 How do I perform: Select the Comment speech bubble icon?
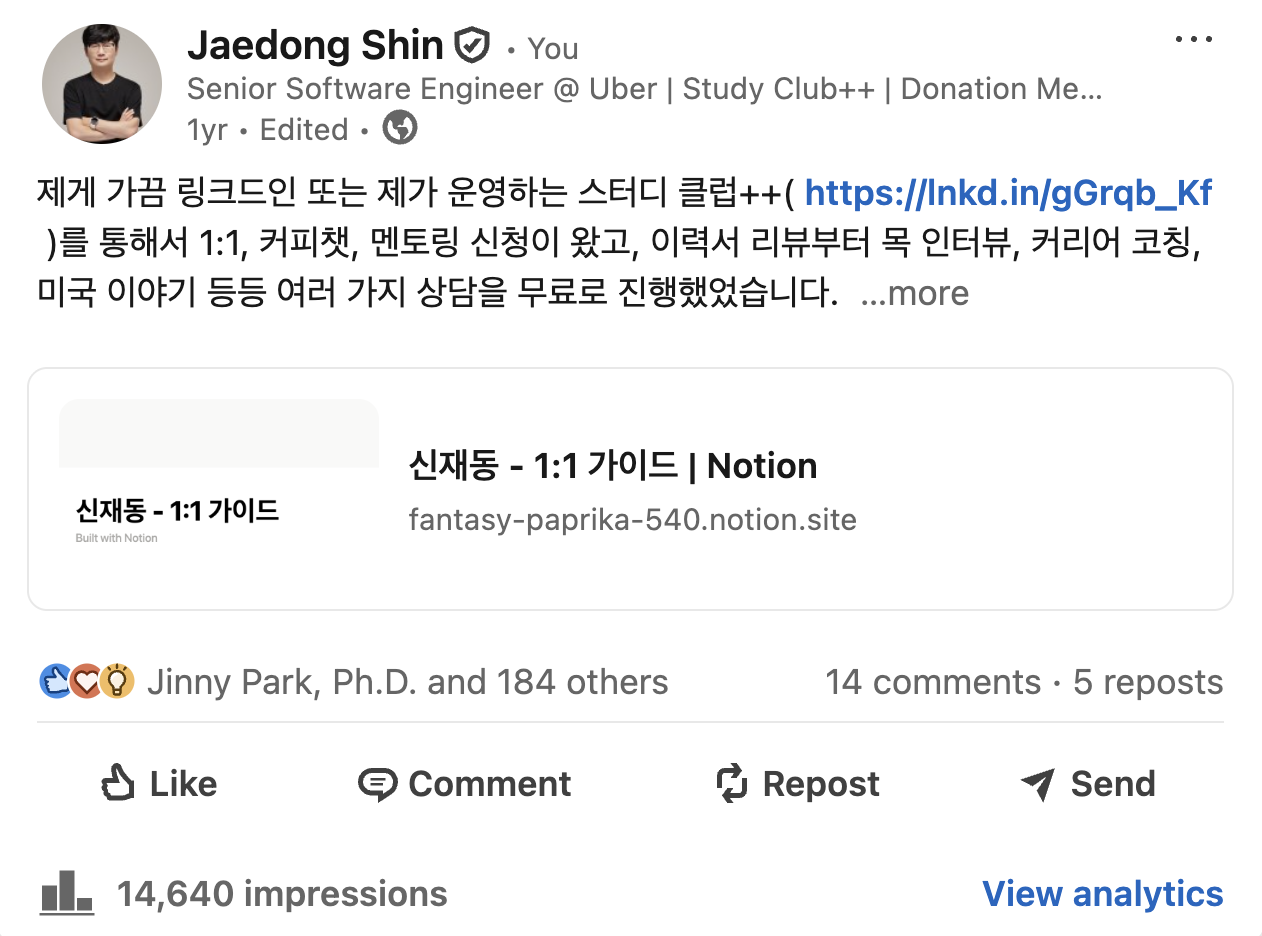pos(380,783)
